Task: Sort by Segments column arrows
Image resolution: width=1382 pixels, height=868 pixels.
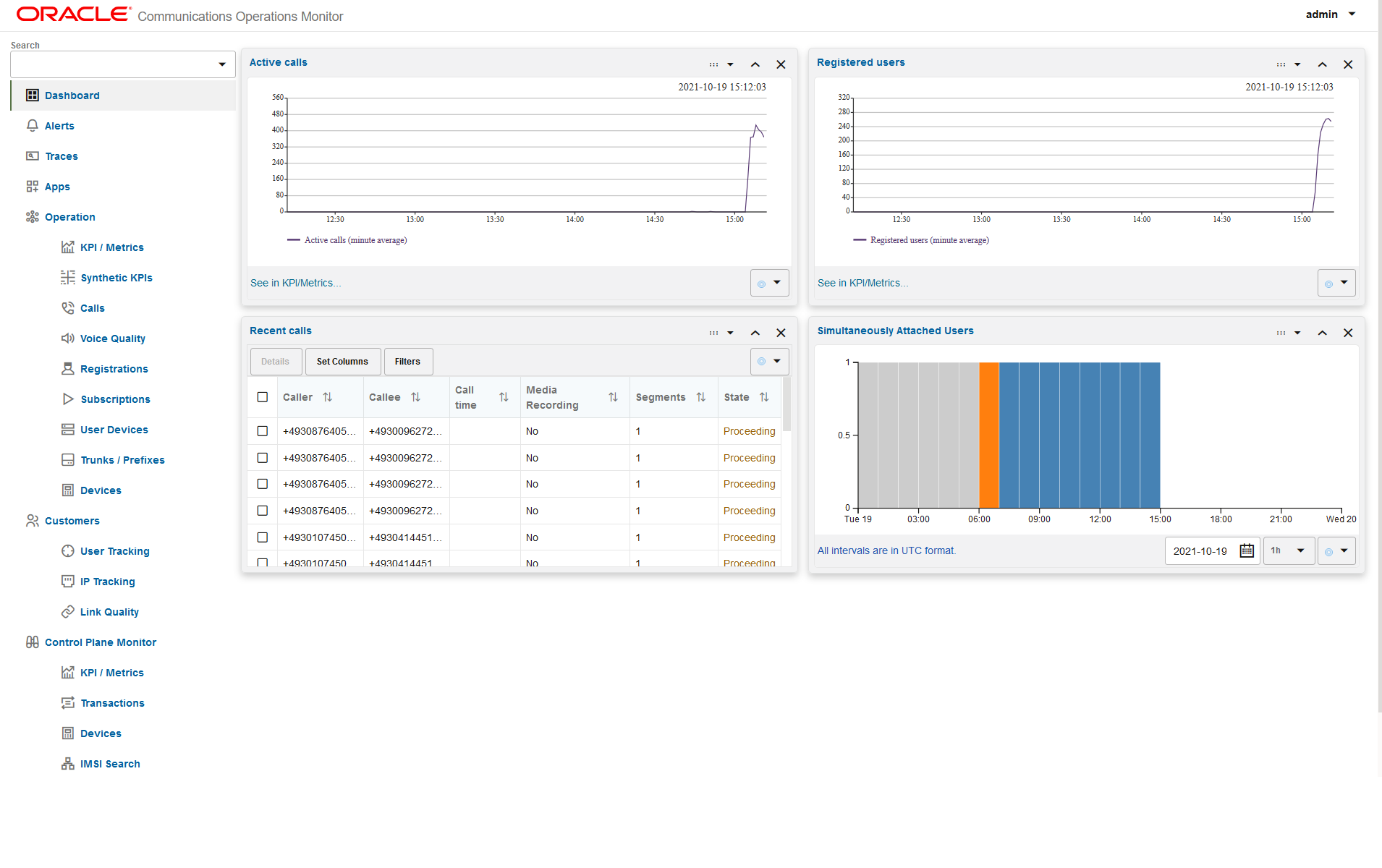Action: pos(700,397)
